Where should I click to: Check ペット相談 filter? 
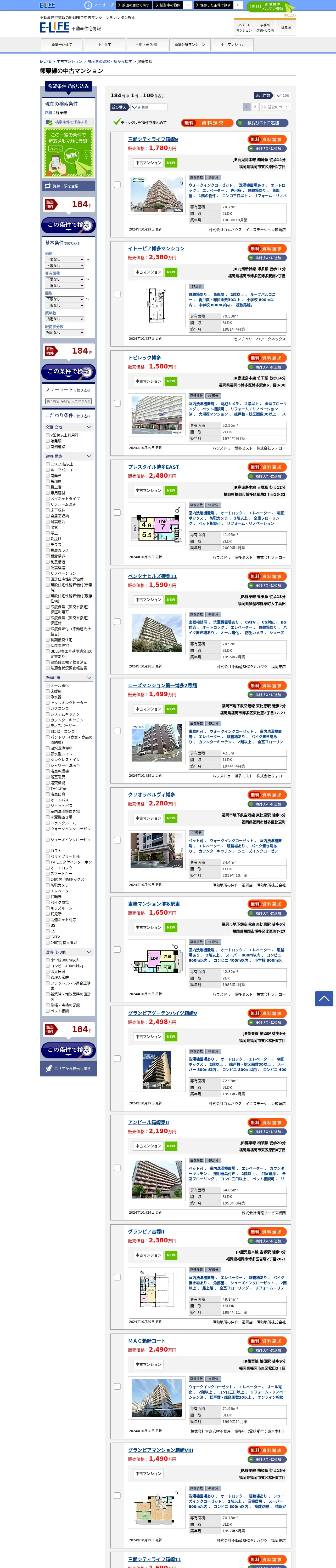coord(48,1011)
